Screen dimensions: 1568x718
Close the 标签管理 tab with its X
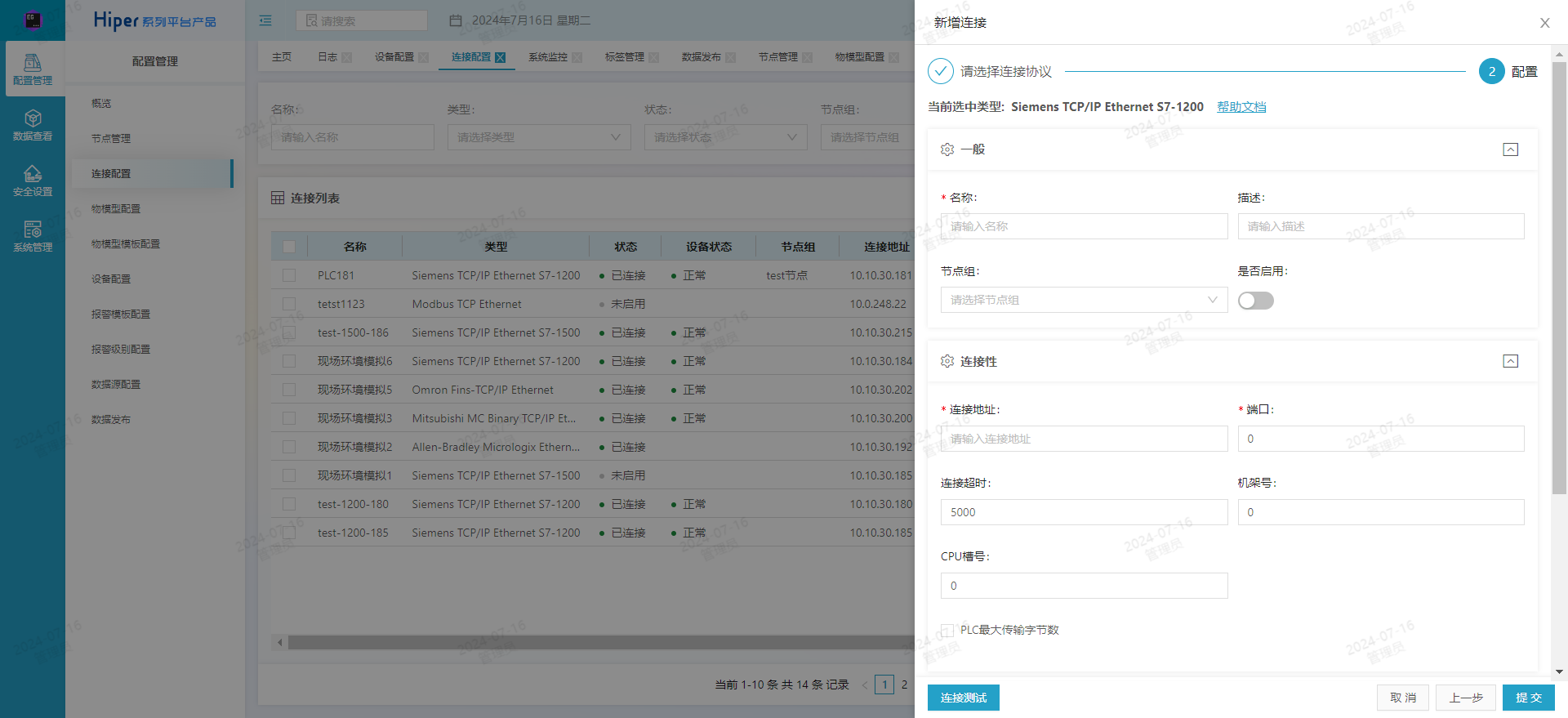(x=654, y=57)
